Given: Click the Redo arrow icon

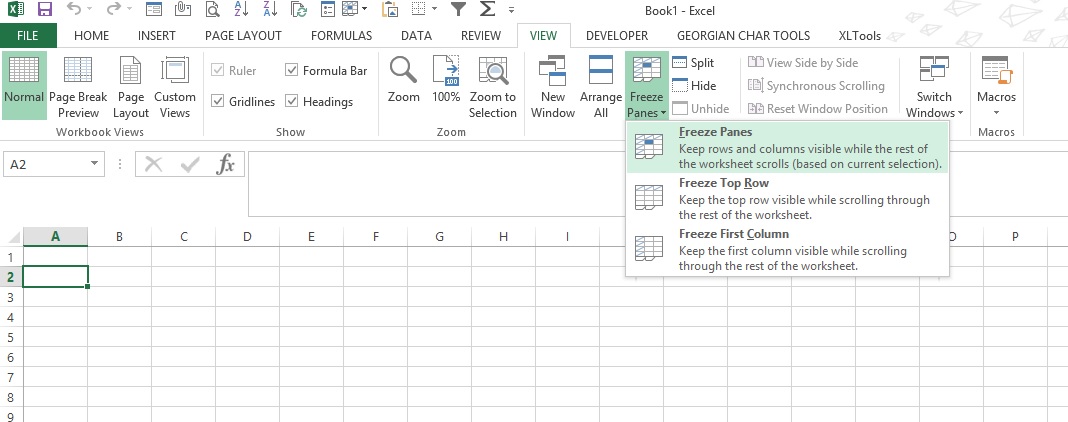Looking at the screenshot, I should [113, 10].
